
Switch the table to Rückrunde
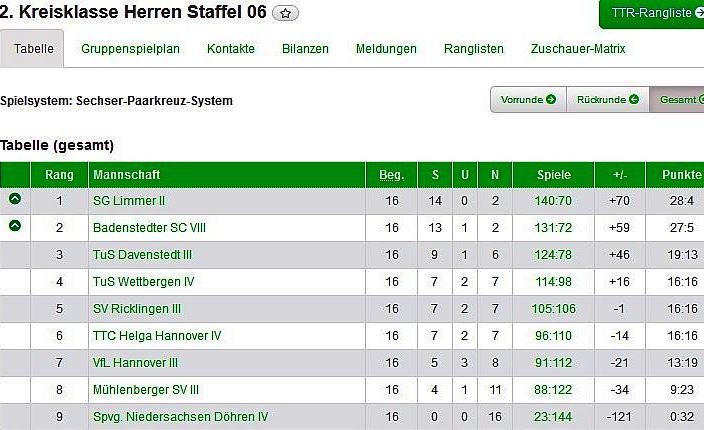[601, 99]
